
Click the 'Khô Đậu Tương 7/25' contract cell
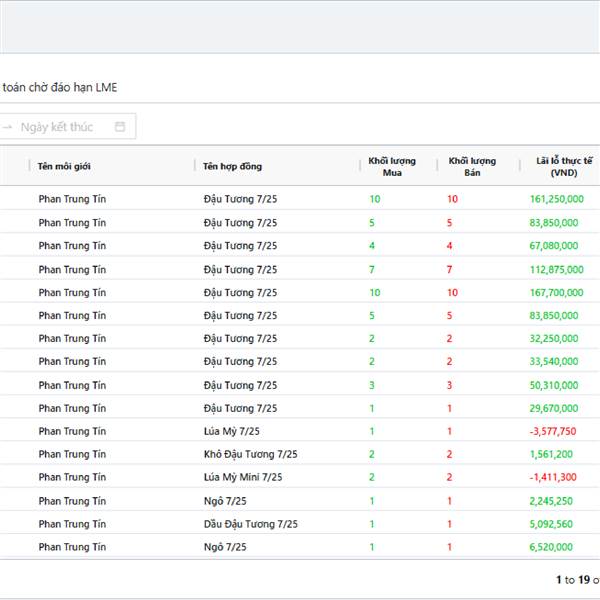pos(250,454)
